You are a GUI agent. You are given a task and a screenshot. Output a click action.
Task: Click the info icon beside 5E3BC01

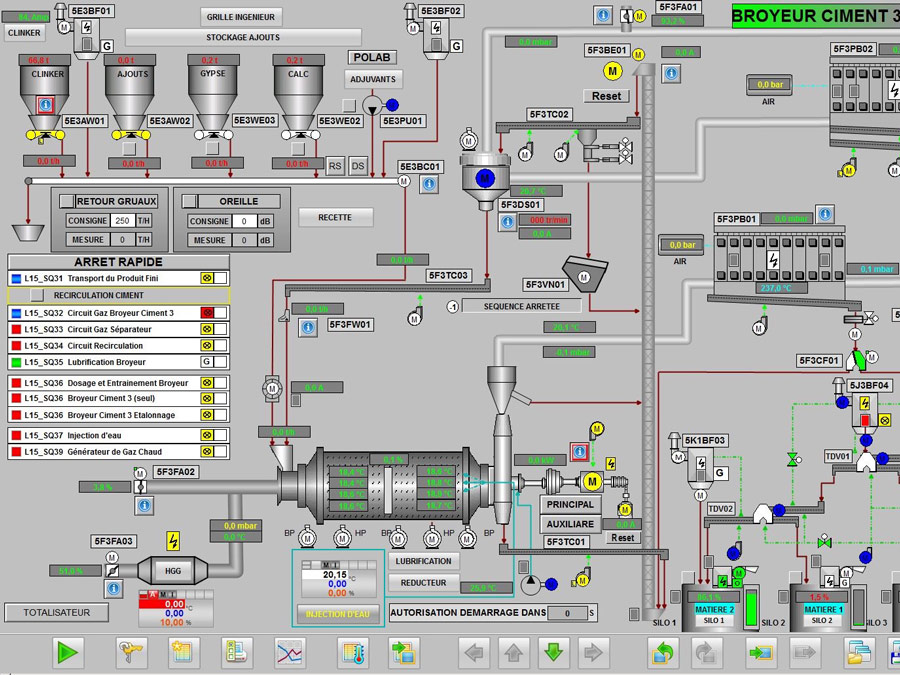click(x=429, y=184)
